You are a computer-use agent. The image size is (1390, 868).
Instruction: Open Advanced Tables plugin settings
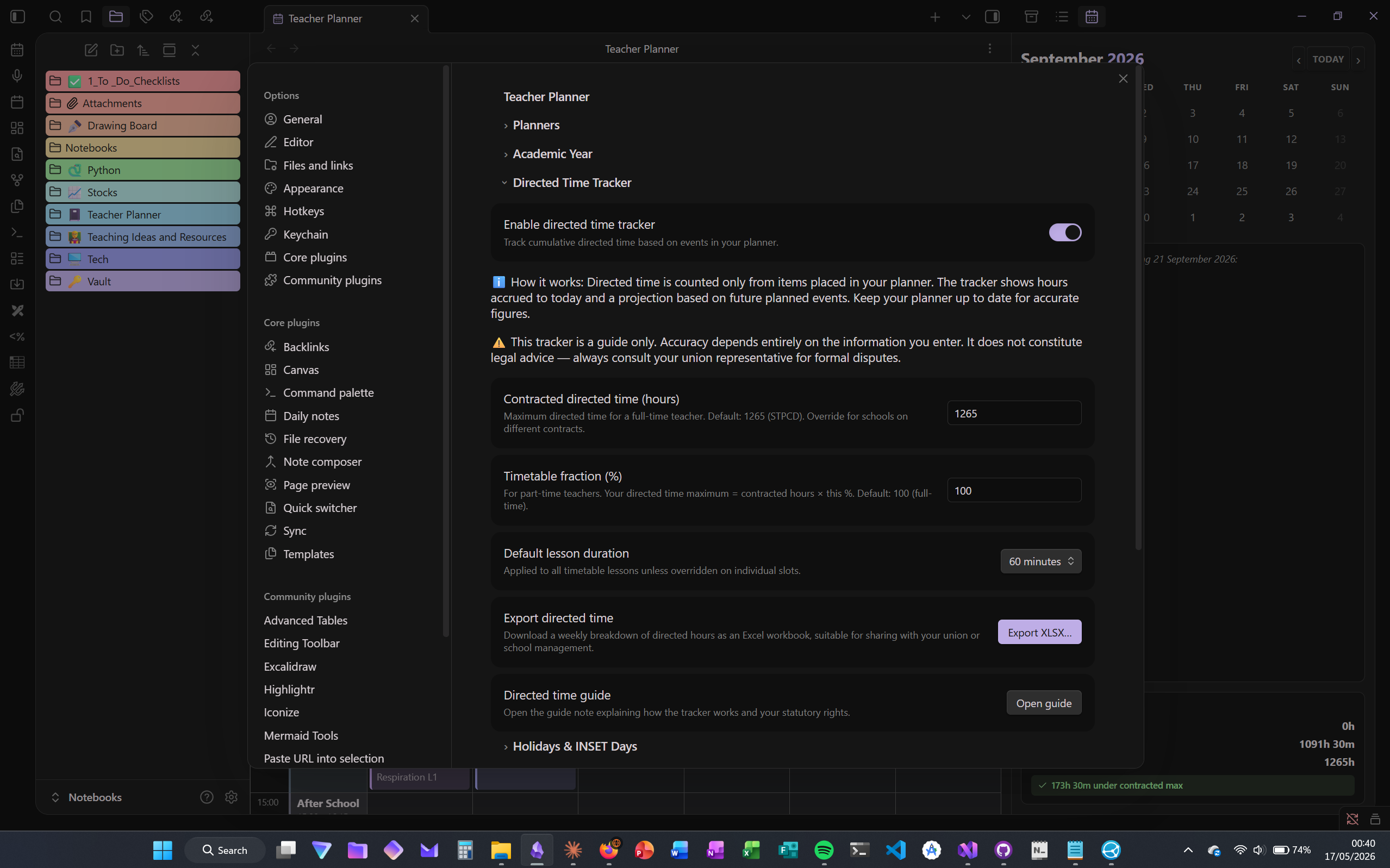point(306,620)
